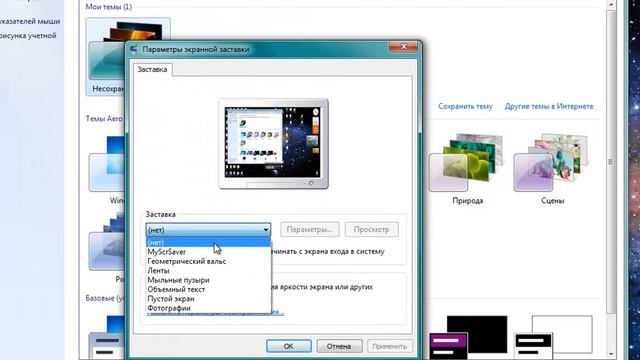The width and height of the screenshot is (640, 360).
Task: Click the screensaver dialog title bar icon
Action: tap(133, 49)
